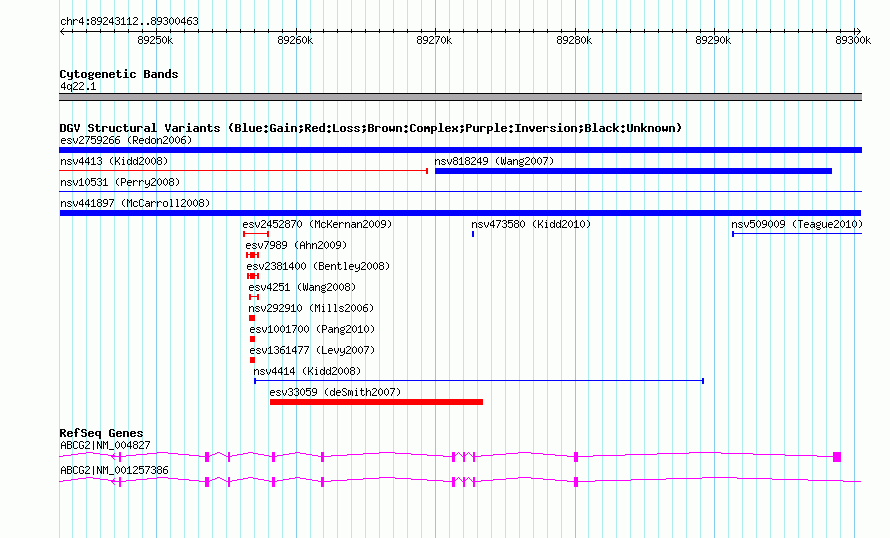Select the blue esv2759266 gain bar
This screenshot has height=538, width=890.
pos(460,150)
